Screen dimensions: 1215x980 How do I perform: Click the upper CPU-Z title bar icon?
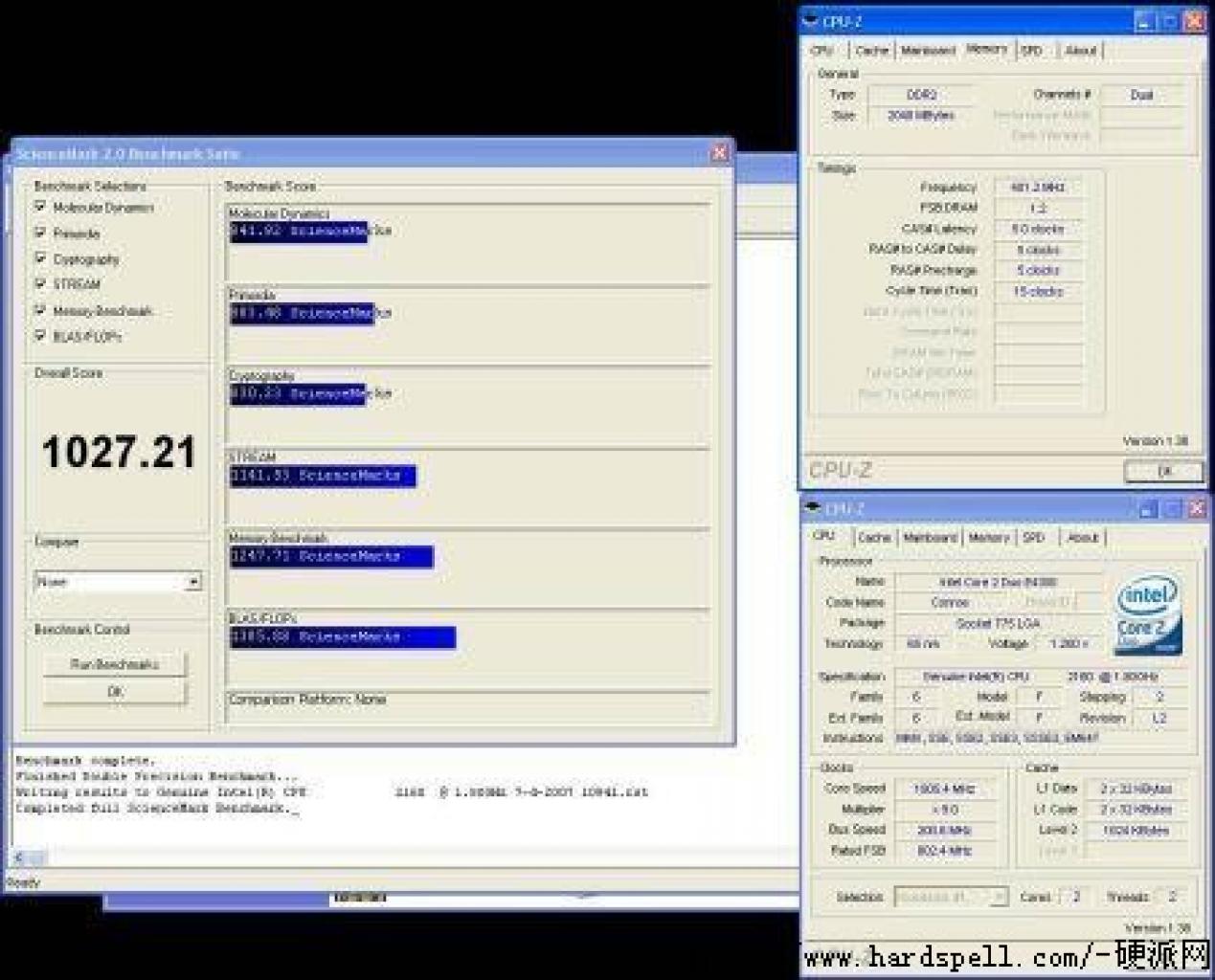click(811, 20)
